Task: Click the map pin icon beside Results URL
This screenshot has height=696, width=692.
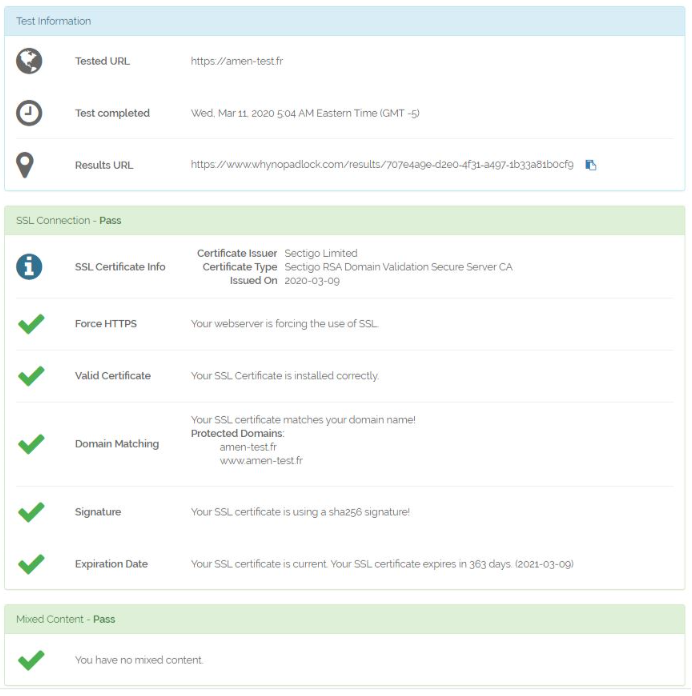Action: click(25, 165)
